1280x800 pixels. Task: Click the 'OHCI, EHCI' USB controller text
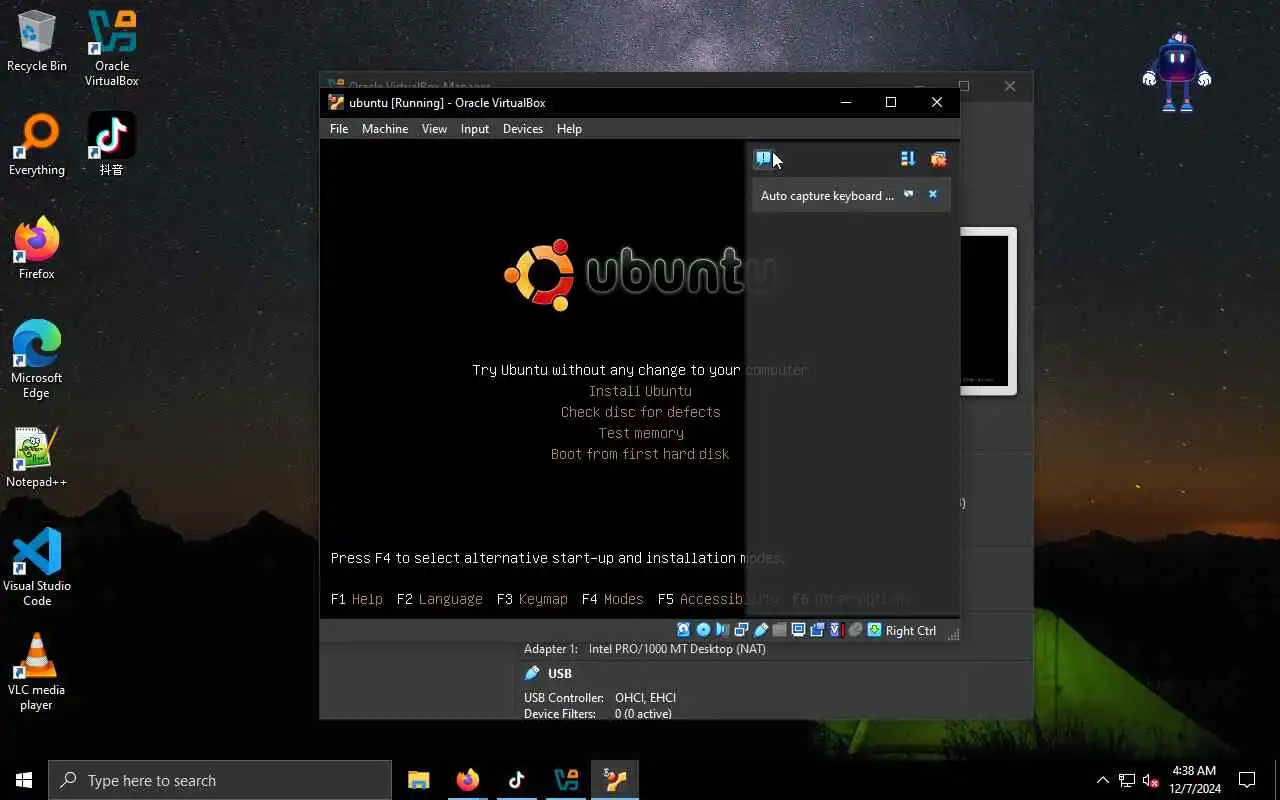pyautogui.click(x=645, y=698)
